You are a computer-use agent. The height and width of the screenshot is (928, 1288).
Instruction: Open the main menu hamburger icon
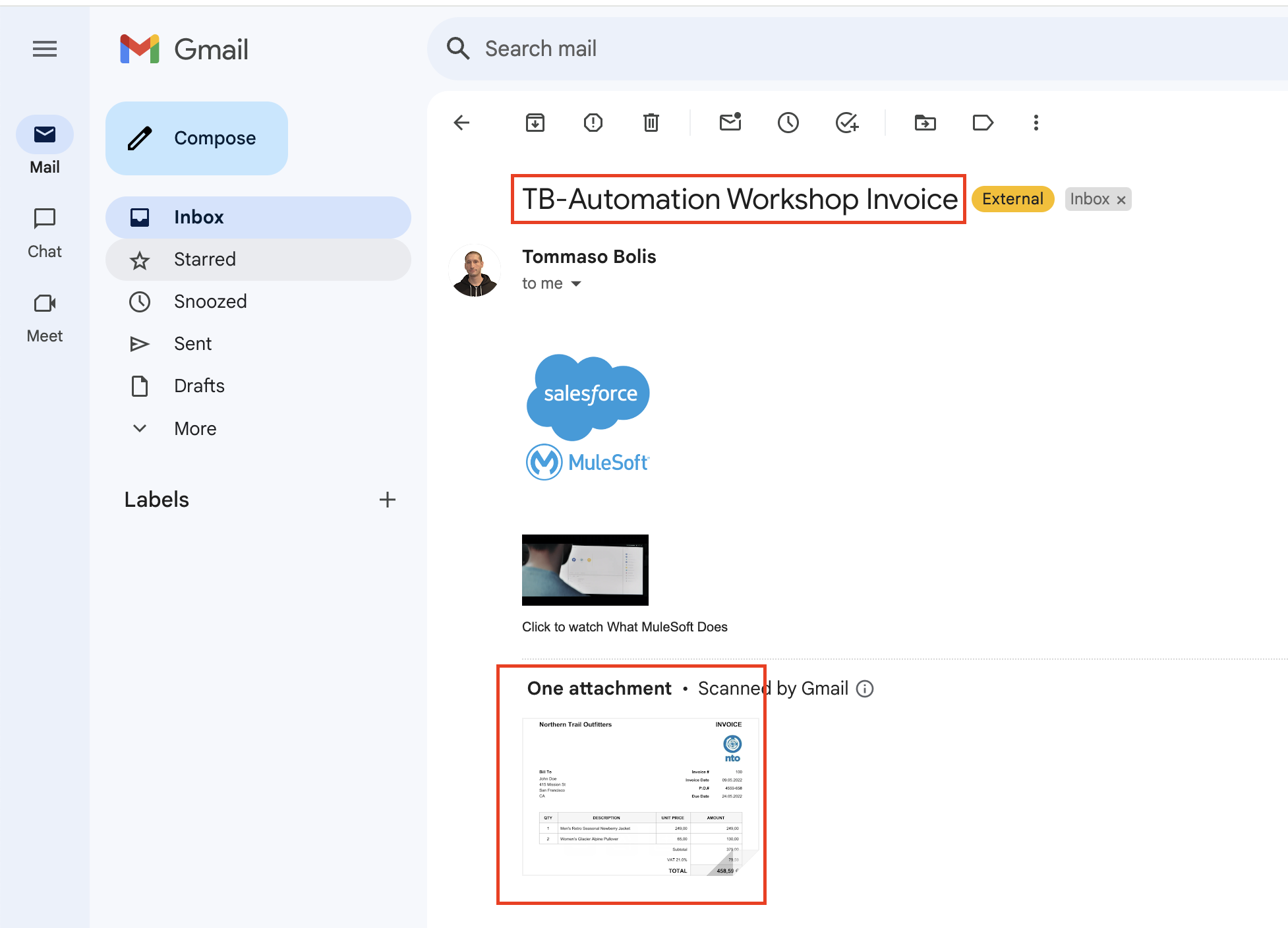click(45, 49)
